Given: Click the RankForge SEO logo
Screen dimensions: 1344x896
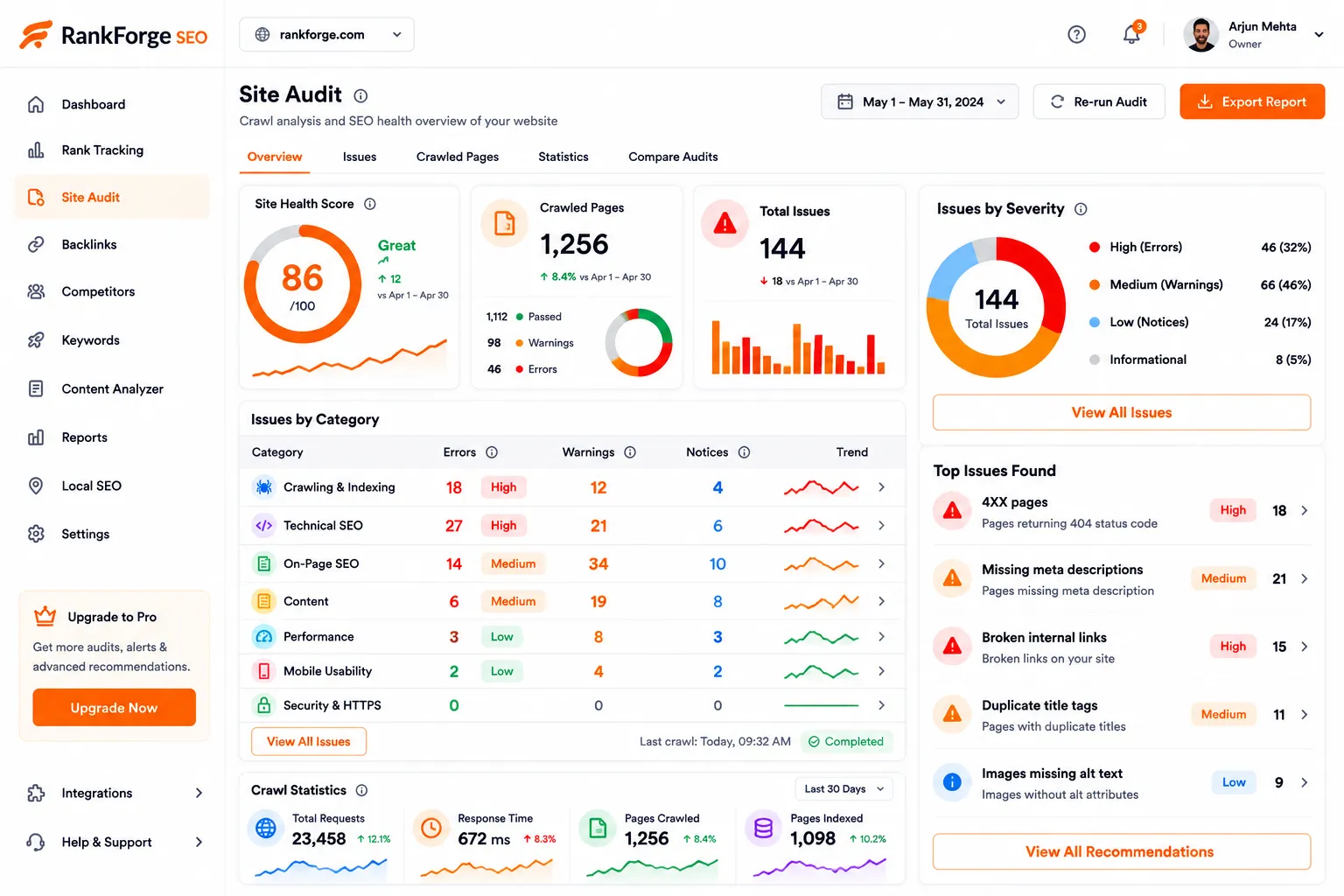Looking at the screenshot, I should (x=113, y=35).
